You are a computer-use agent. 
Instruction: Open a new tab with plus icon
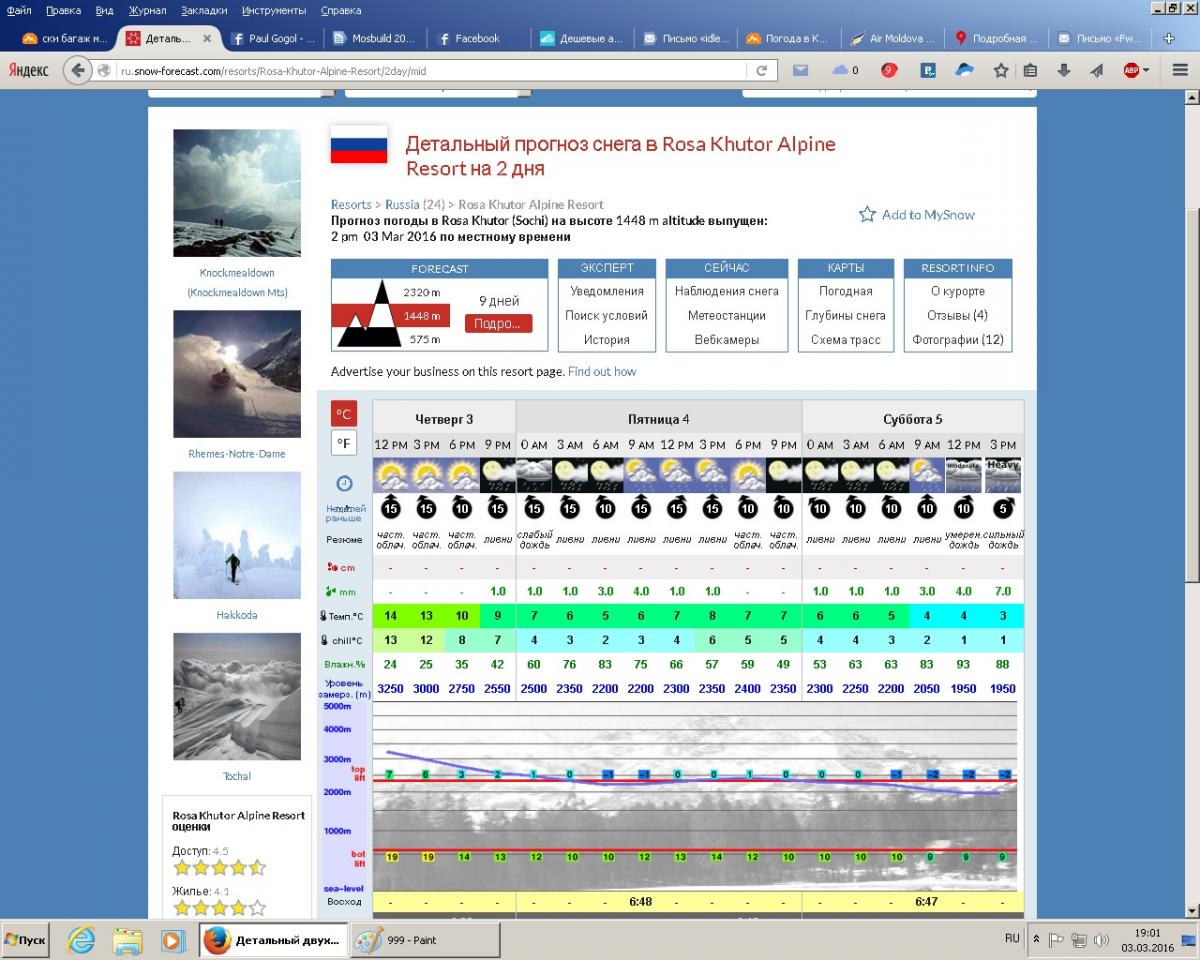pyautogui.click(x=1169, y=39)
